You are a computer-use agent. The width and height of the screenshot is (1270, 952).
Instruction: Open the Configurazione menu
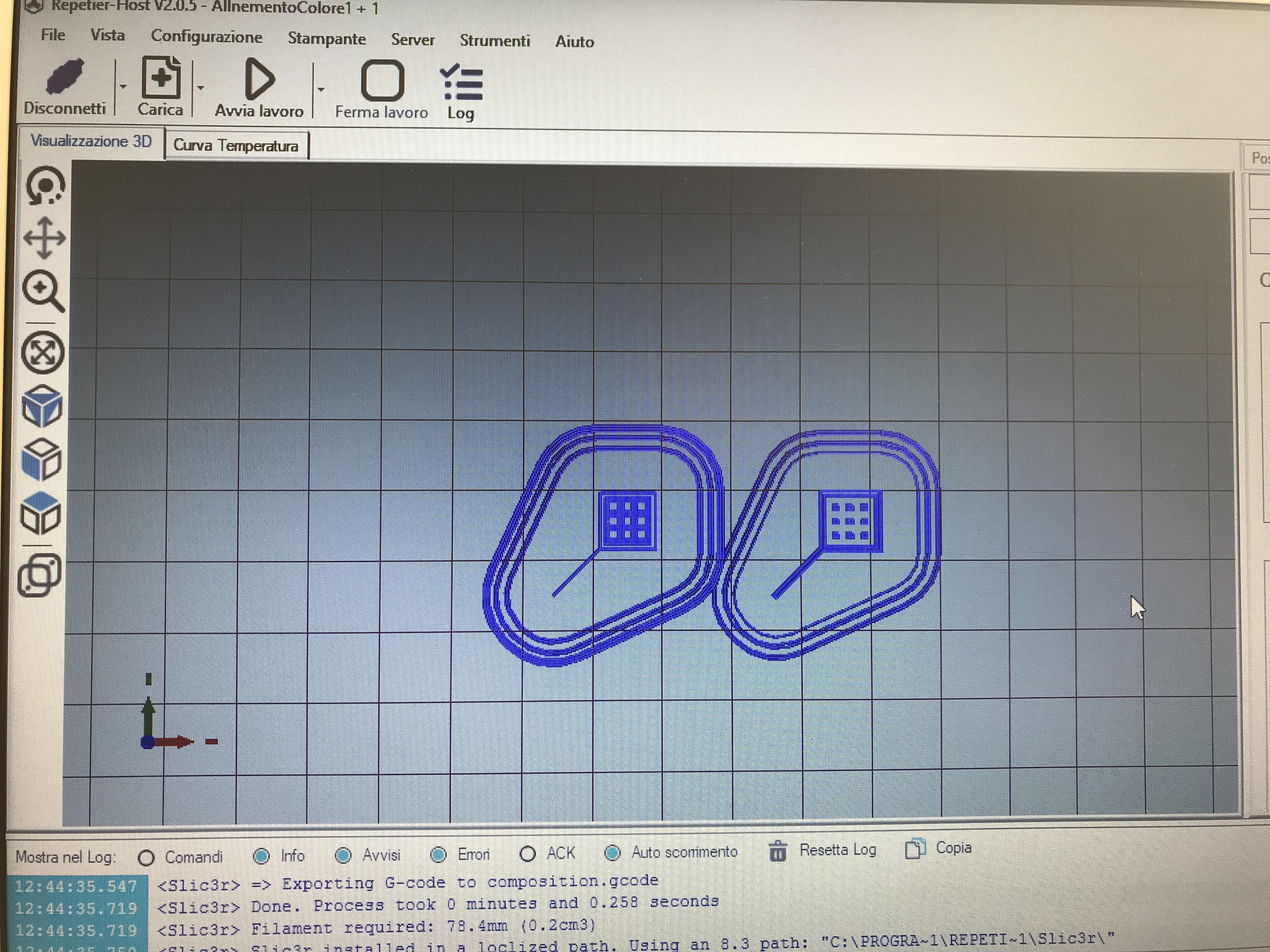tap(206, 37)
